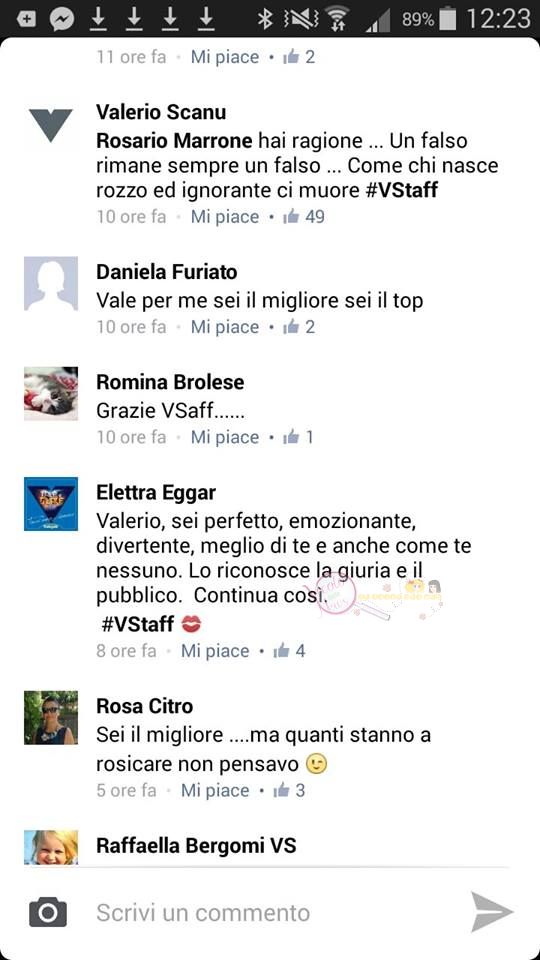
Task: Open Messenger notification in status bar
Action: pos(62,19)
